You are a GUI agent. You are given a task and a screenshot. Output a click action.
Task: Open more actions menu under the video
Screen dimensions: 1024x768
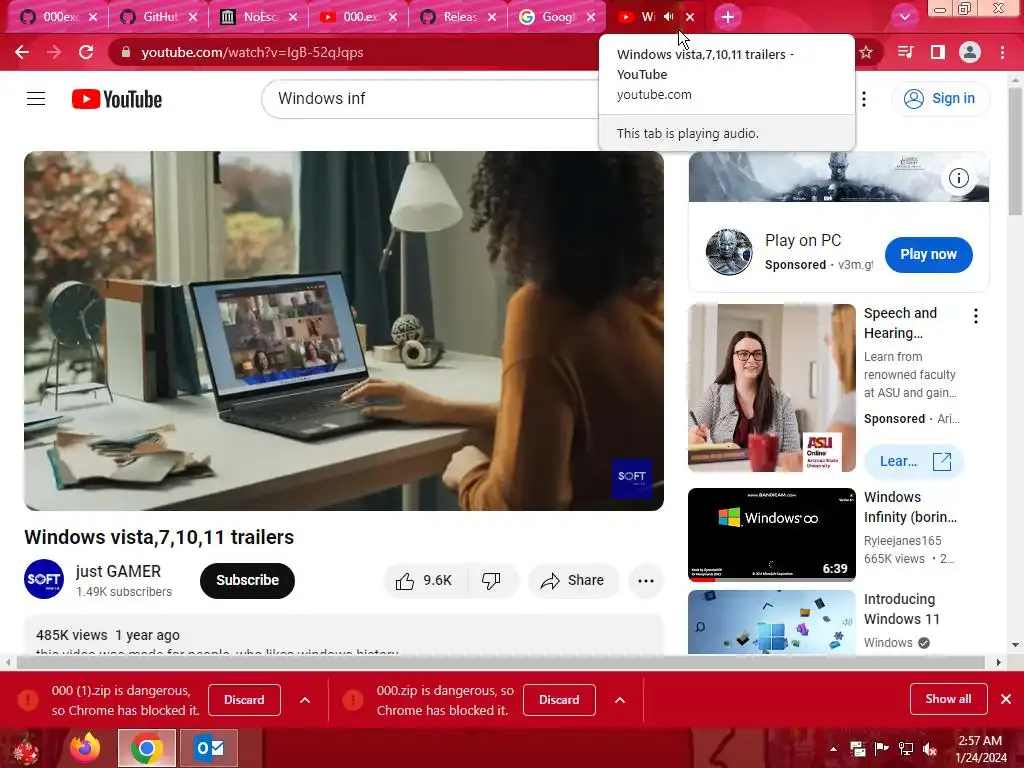click(x=646, y=581)
